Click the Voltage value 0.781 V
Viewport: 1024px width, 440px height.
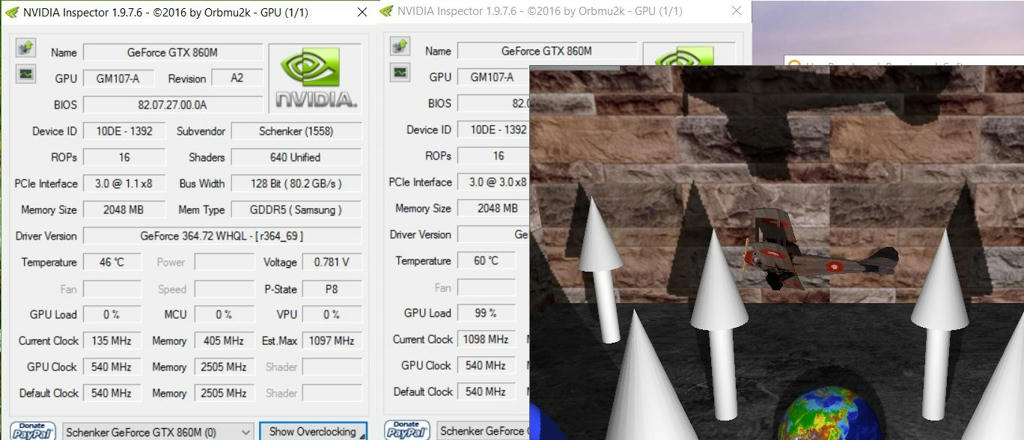(x=332, y=262)
